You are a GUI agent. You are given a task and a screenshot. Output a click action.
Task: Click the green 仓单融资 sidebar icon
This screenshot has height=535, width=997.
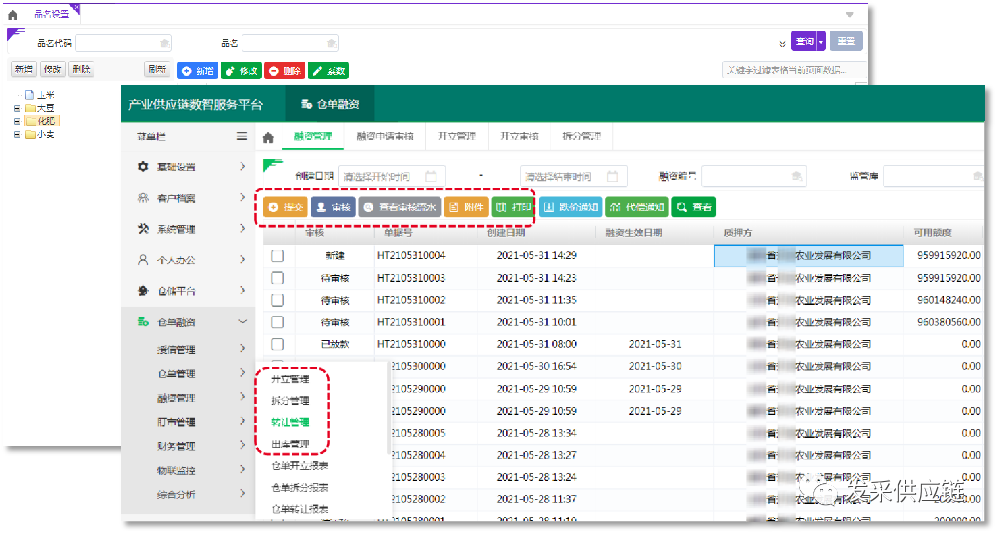pyautogui.click(x=143, y=322)
